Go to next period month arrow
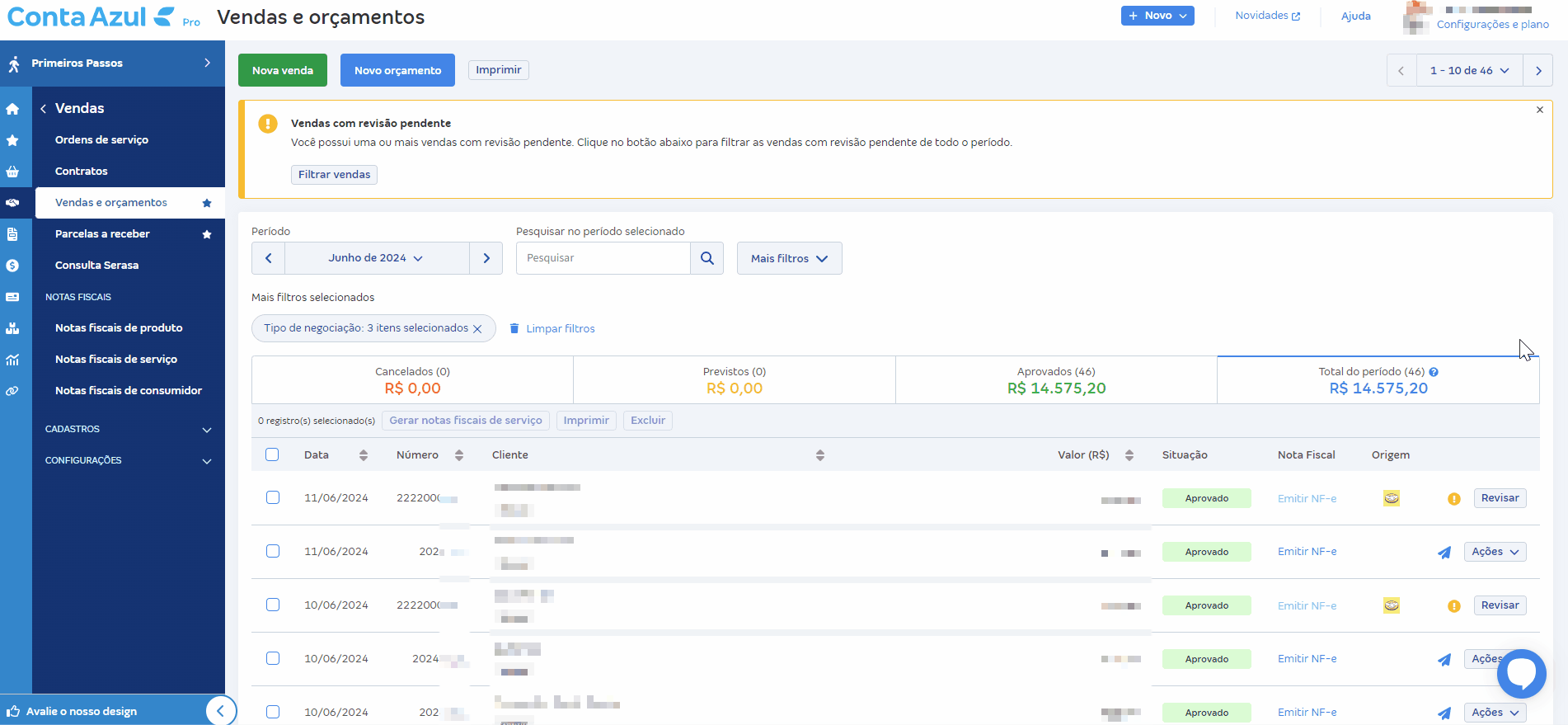The height and width of the screenshot is (725, 1568). [486, 258]
